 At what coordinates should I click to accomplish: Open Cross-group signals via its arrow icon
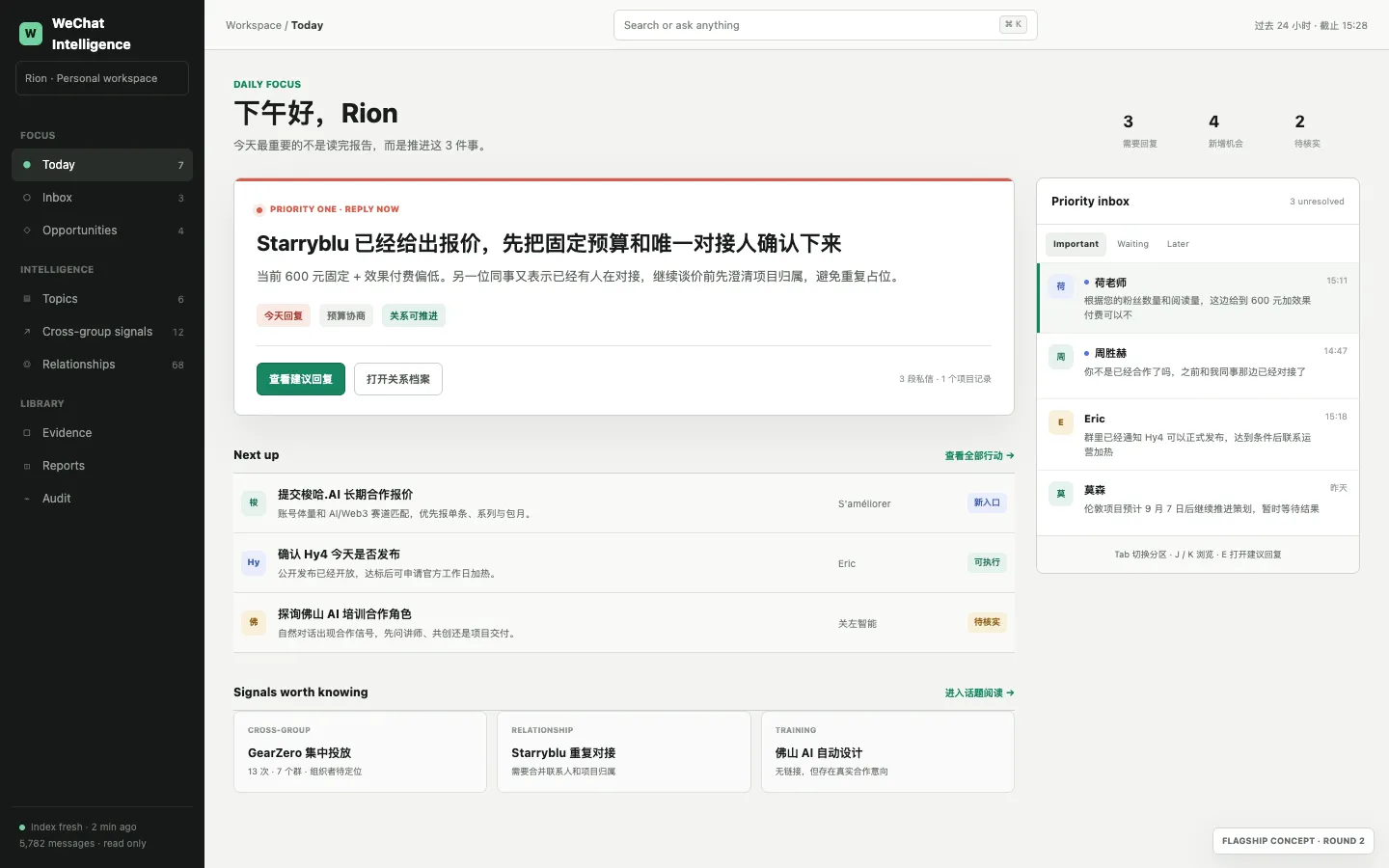pos(27,332)
